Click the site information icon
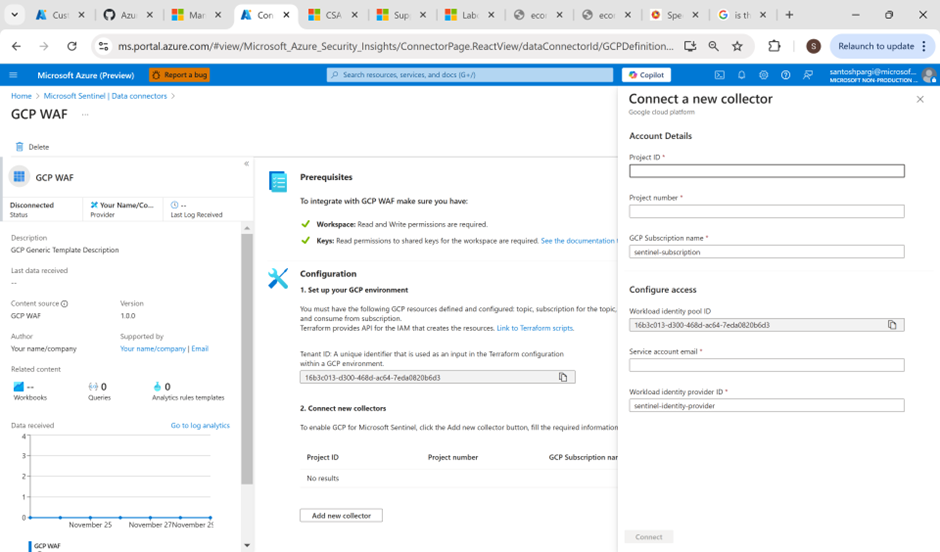Image resolution: width=940 pixels, height=552 pixels. 103,46
